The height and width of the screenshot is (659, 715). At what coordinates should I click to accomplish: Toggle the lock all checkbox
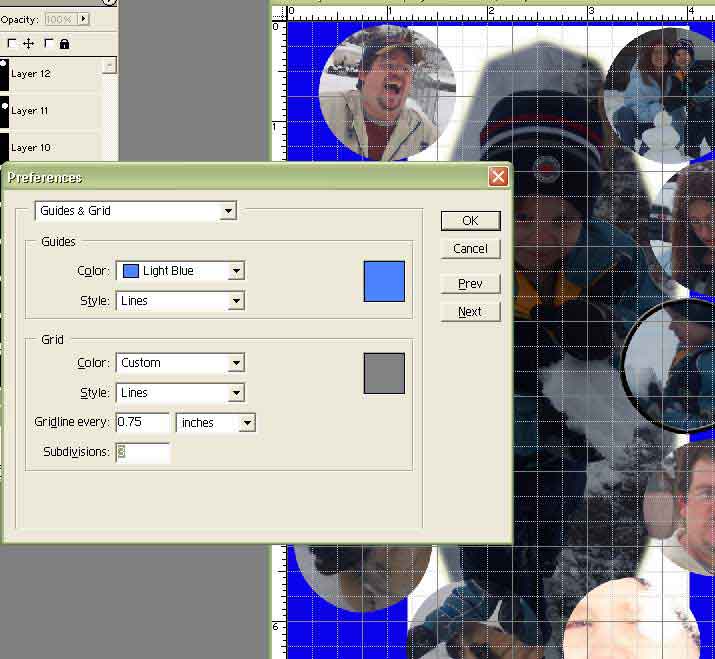pos(48,43)
